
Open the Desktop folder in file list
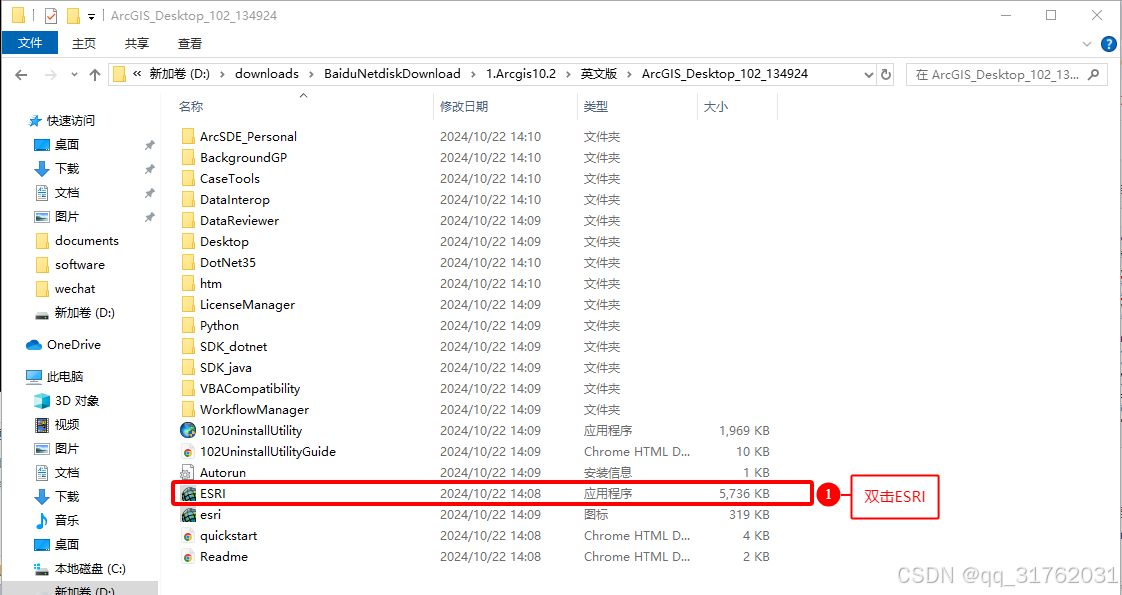coord(225,242)
